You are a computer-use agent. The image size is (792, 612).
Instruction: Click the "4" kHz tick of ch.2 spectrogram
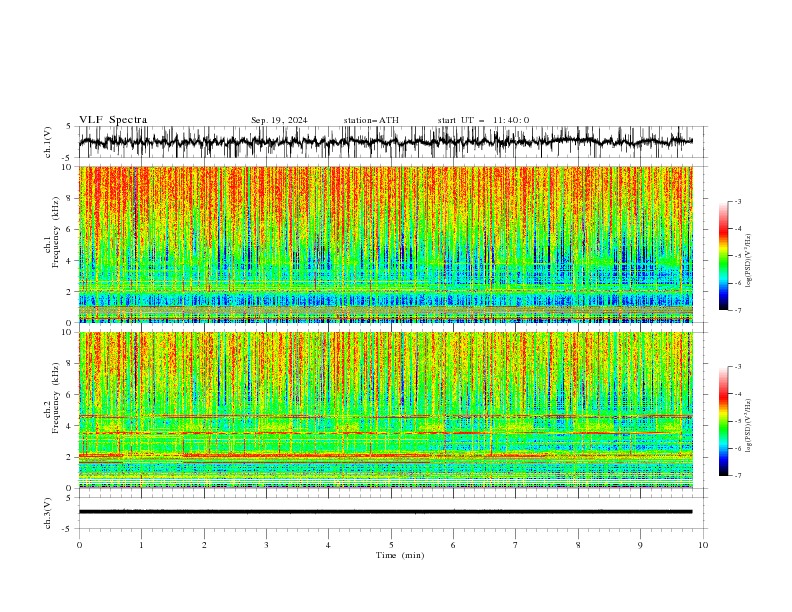71,426
